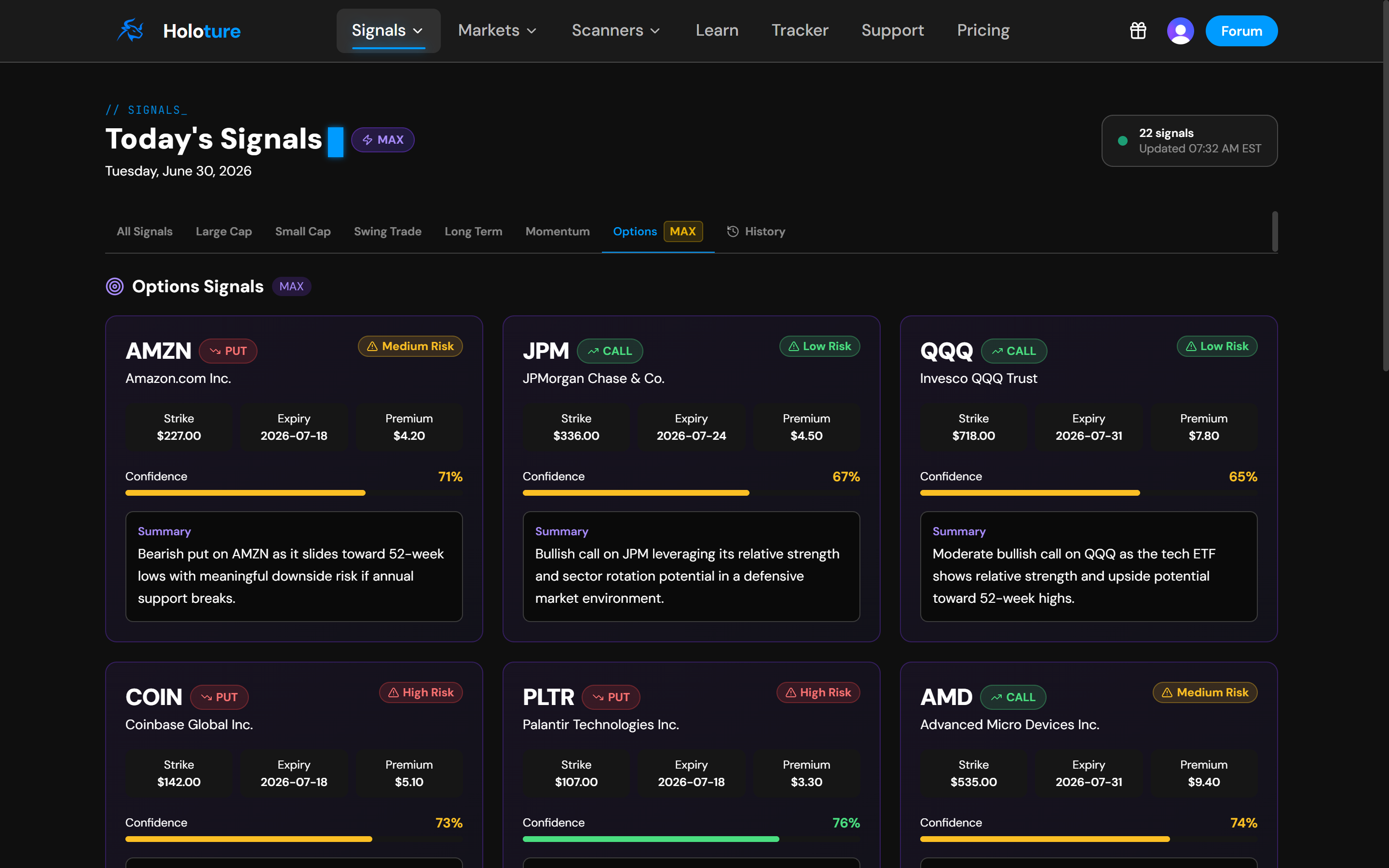Open the Learn page

point(717,30)
